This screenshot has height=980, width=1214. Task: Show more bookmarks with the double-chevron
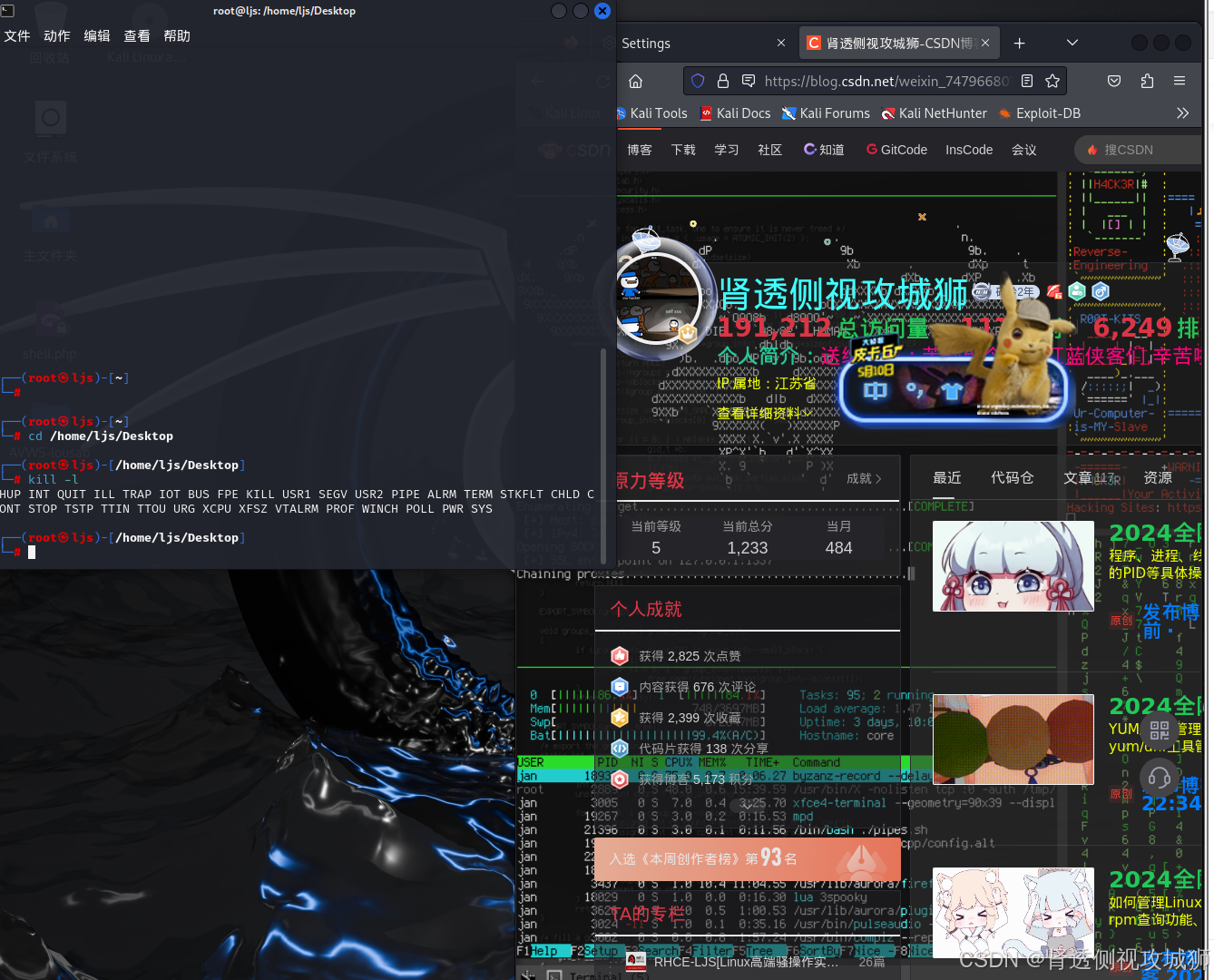pos(1182,113)
